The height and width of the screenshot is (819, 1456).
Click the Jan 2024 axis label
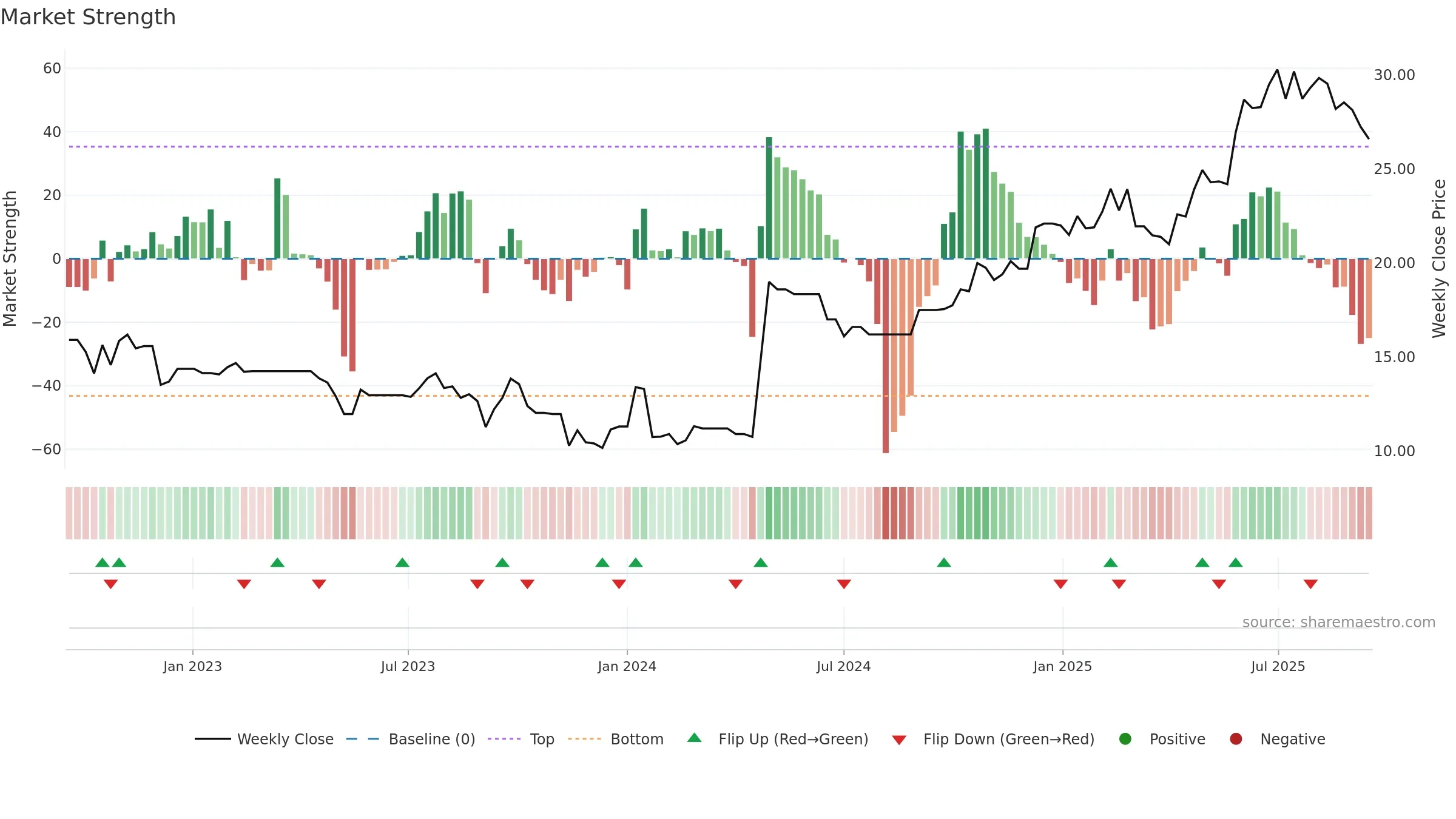coord(627,666)
